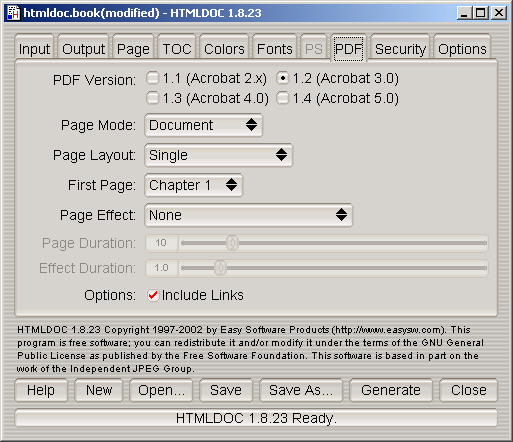Image resolution: width=513 pixels, height=442 pixels.
Task: Click the Generate button
Action: click(391, 390)
